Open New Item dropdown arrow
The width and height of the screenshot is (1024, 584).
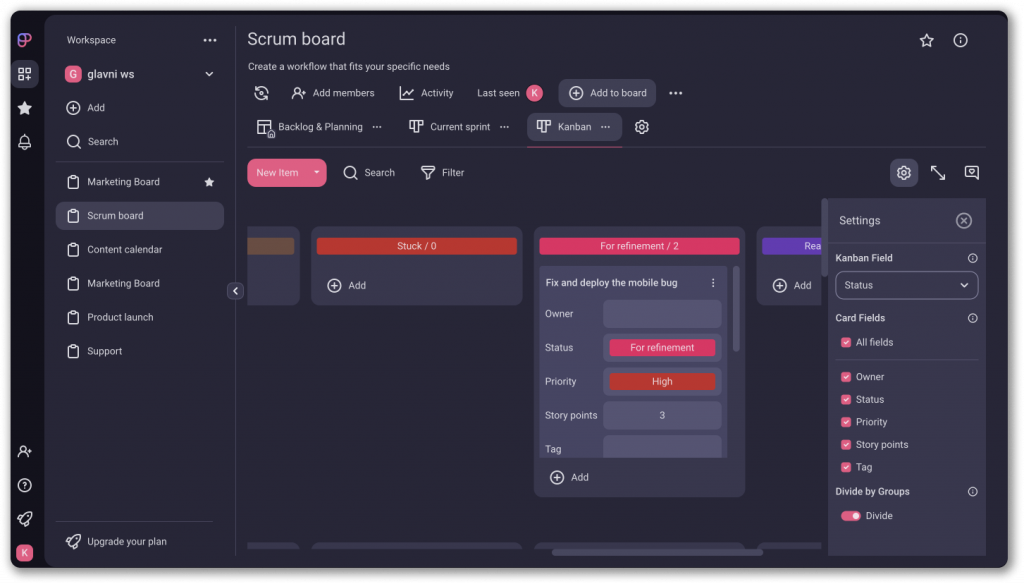(317, 172)
